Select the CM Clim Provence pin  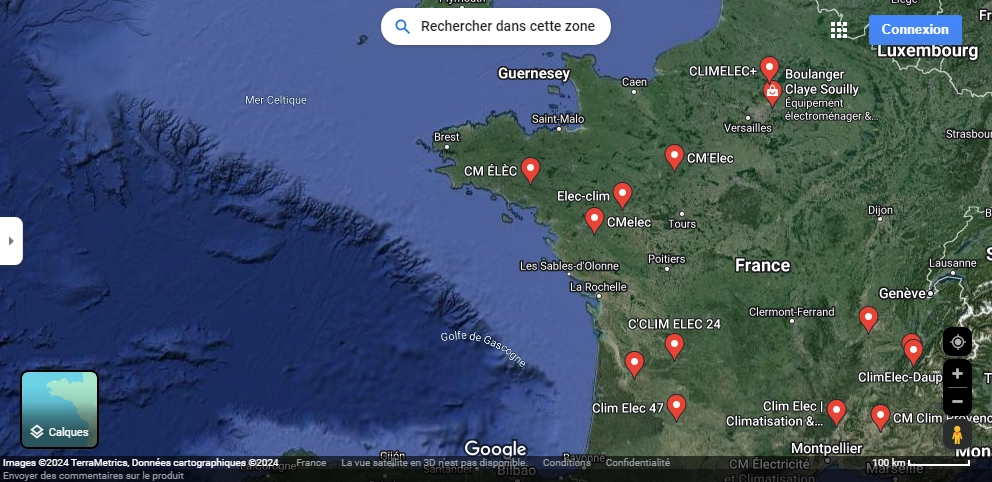click(881, 417)
